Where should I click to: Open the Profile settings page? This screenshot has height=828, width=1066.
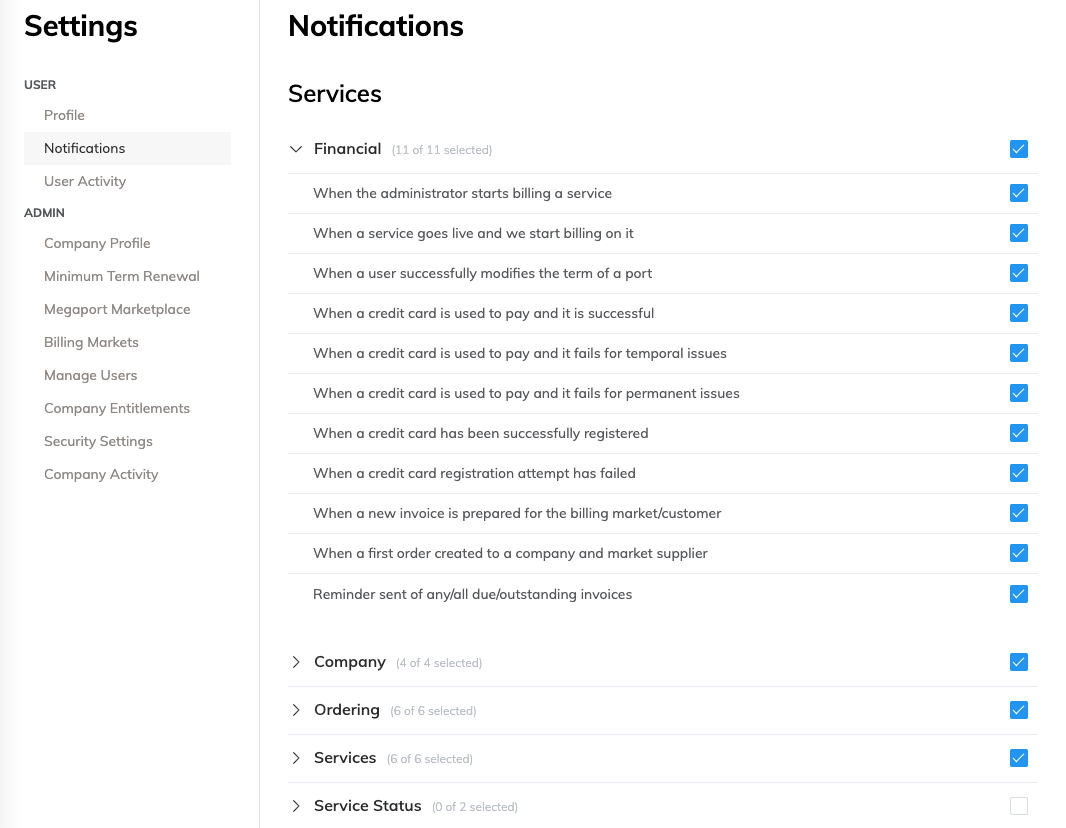tap(64, 115)
